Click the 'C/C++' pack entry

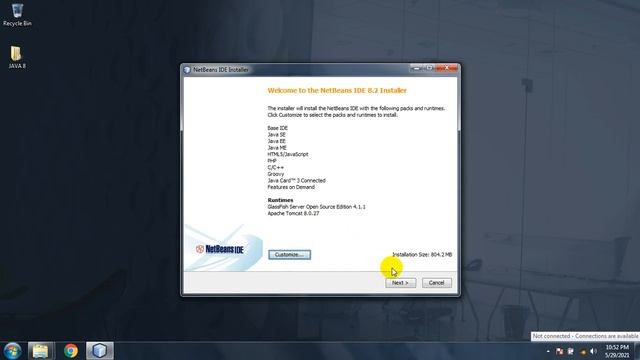[276, 167]
